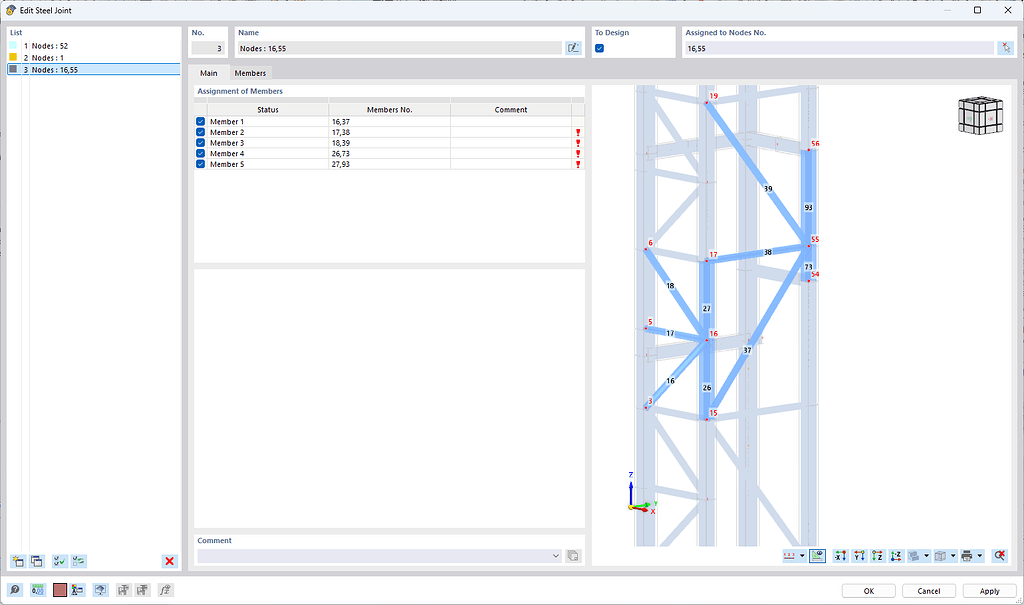1024x605 pixels.
Task: Click the view in Z direction icon
Action: (877, 555)
